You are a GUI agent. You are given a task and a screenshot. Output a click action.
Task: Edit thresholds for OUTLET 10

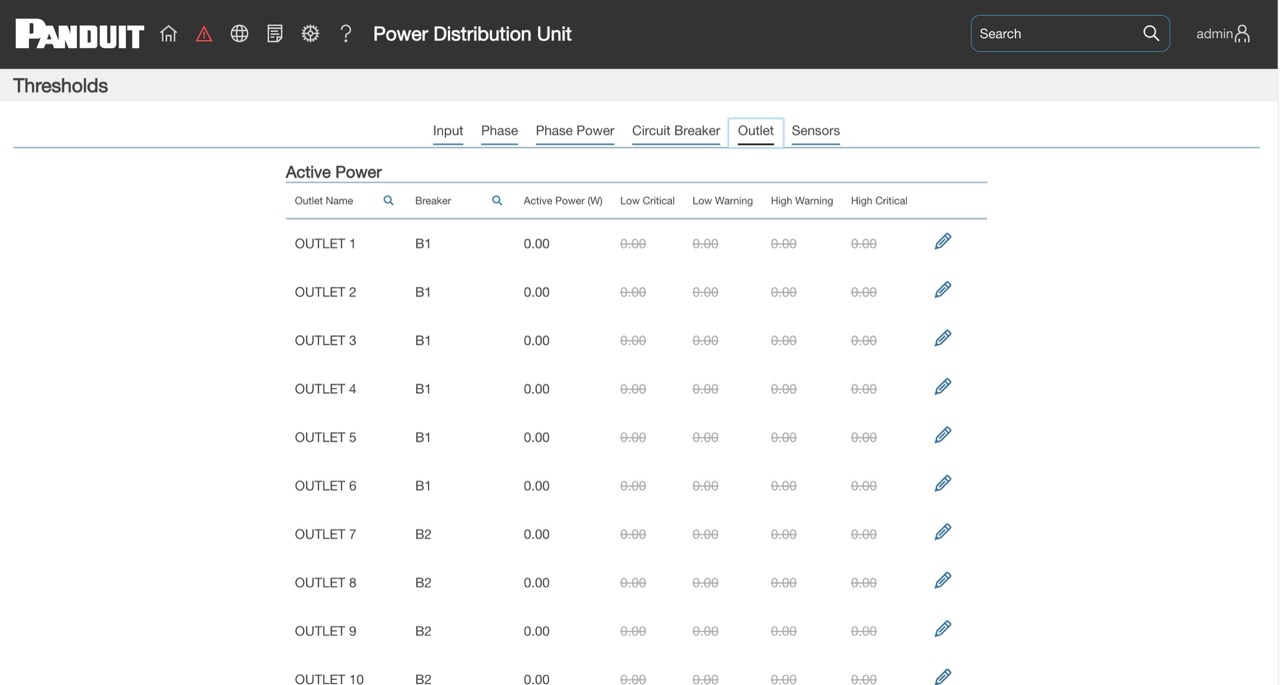pyautogui.click(x=943, y=677)
